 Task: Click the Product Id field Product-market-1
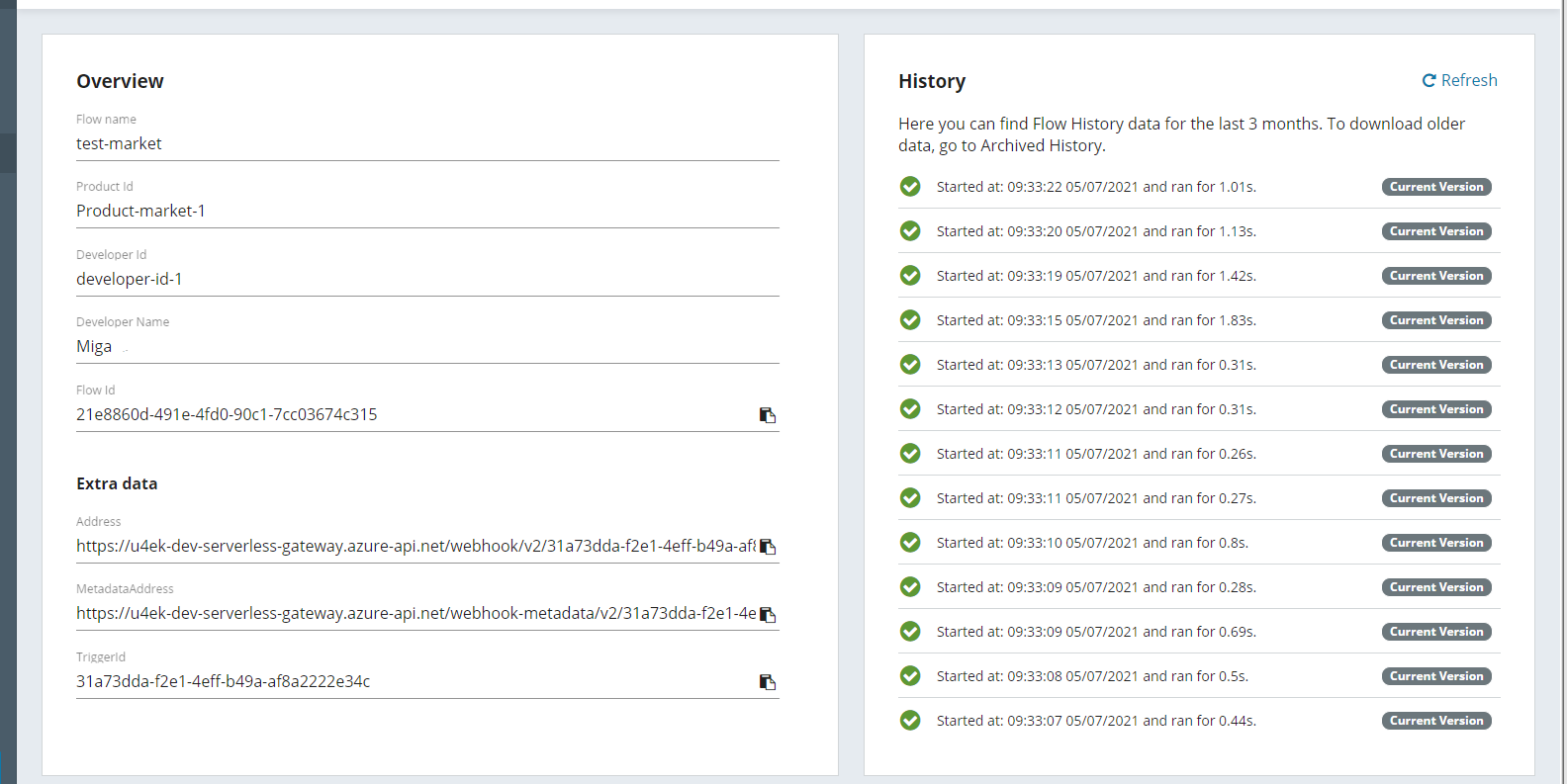coord(427,212)
